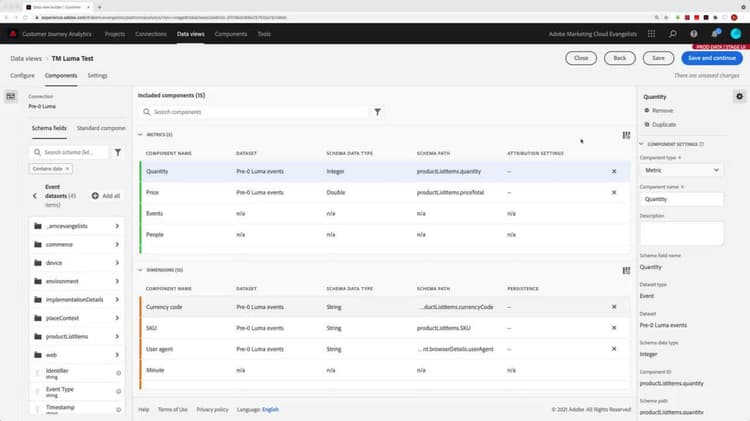Click the Back button

(x=619, y=58)
